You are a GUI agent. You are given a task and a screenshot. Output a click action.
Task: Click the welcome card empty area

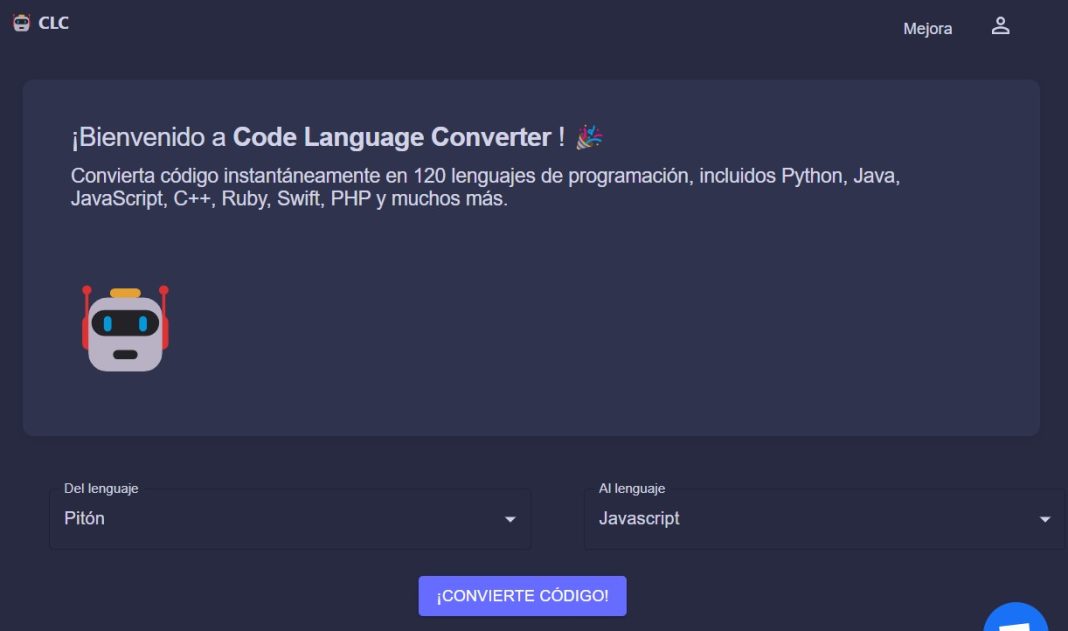click(x=599, y=327)
